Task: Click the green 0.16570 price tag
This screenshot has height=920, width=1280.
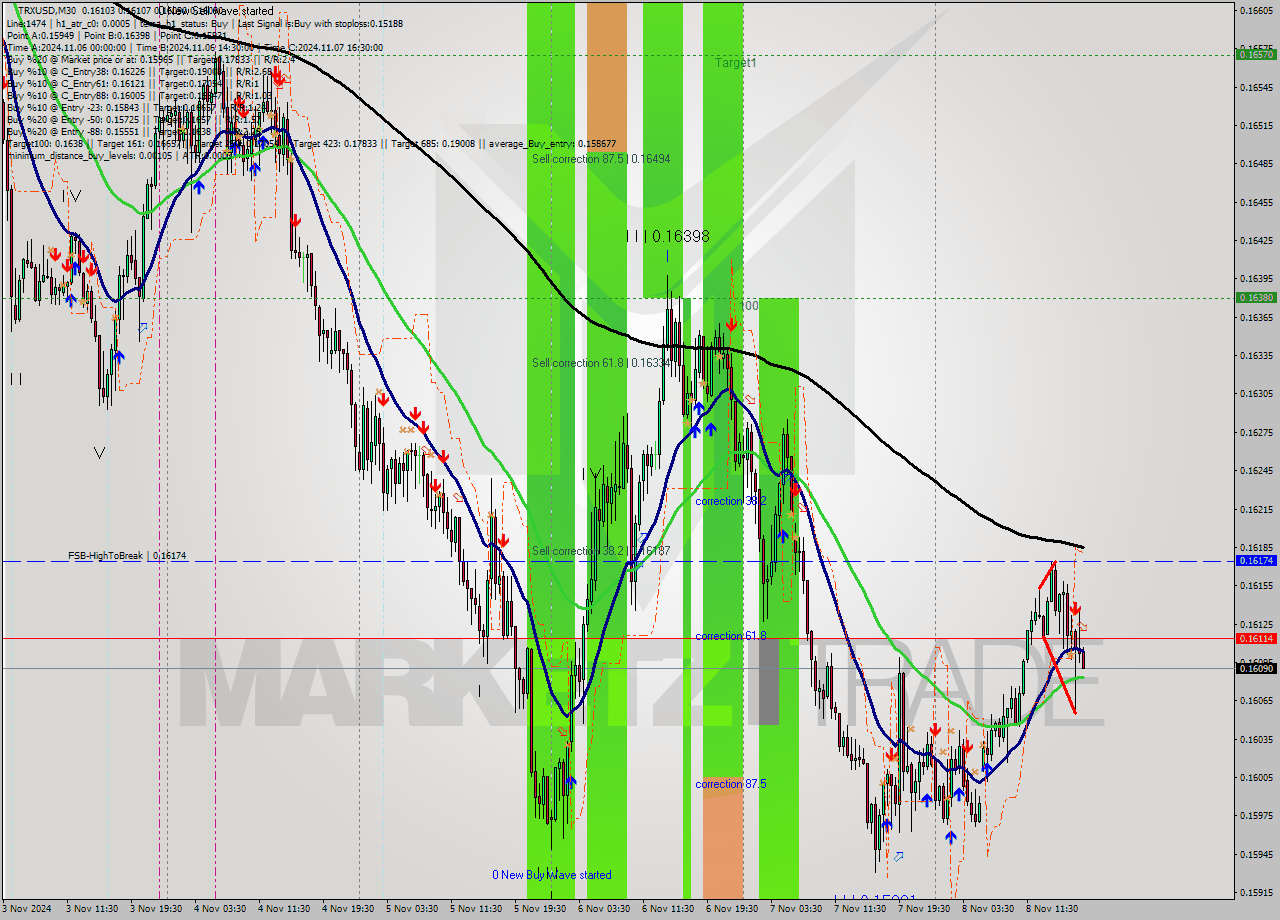Action: point(1256,55)
